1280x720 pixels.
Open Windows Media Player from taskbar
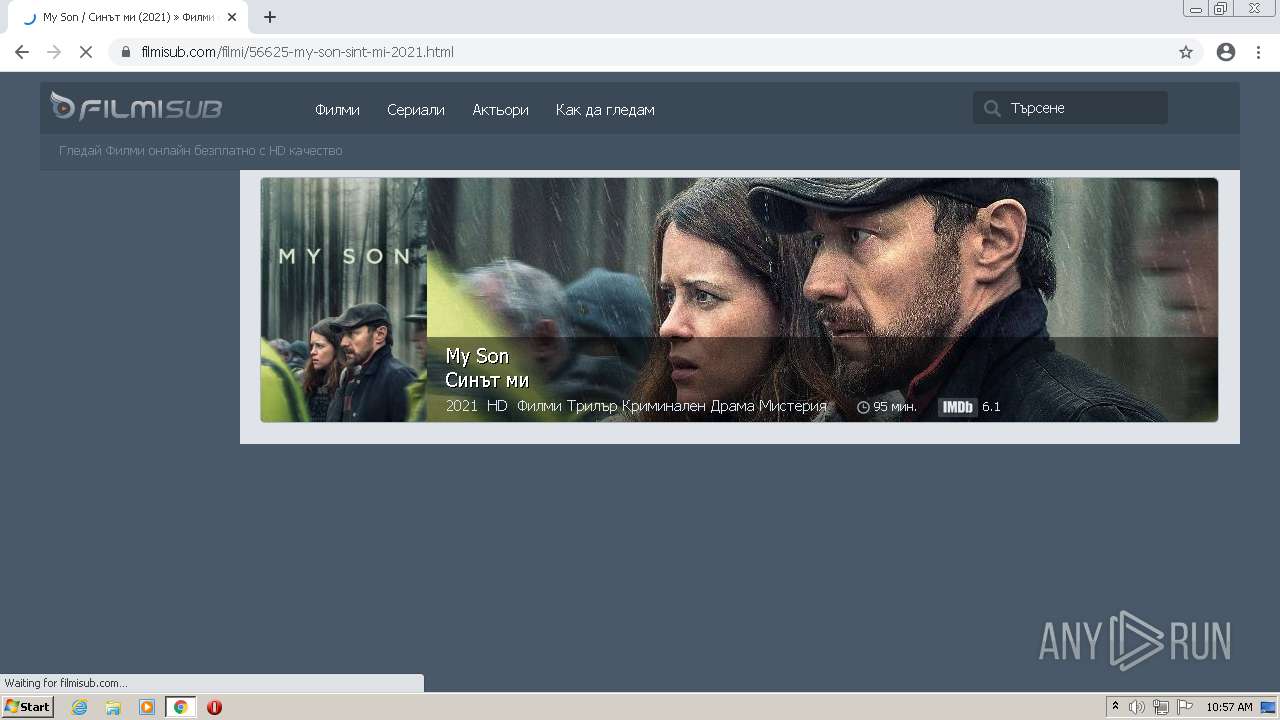[x=147, y=707]
